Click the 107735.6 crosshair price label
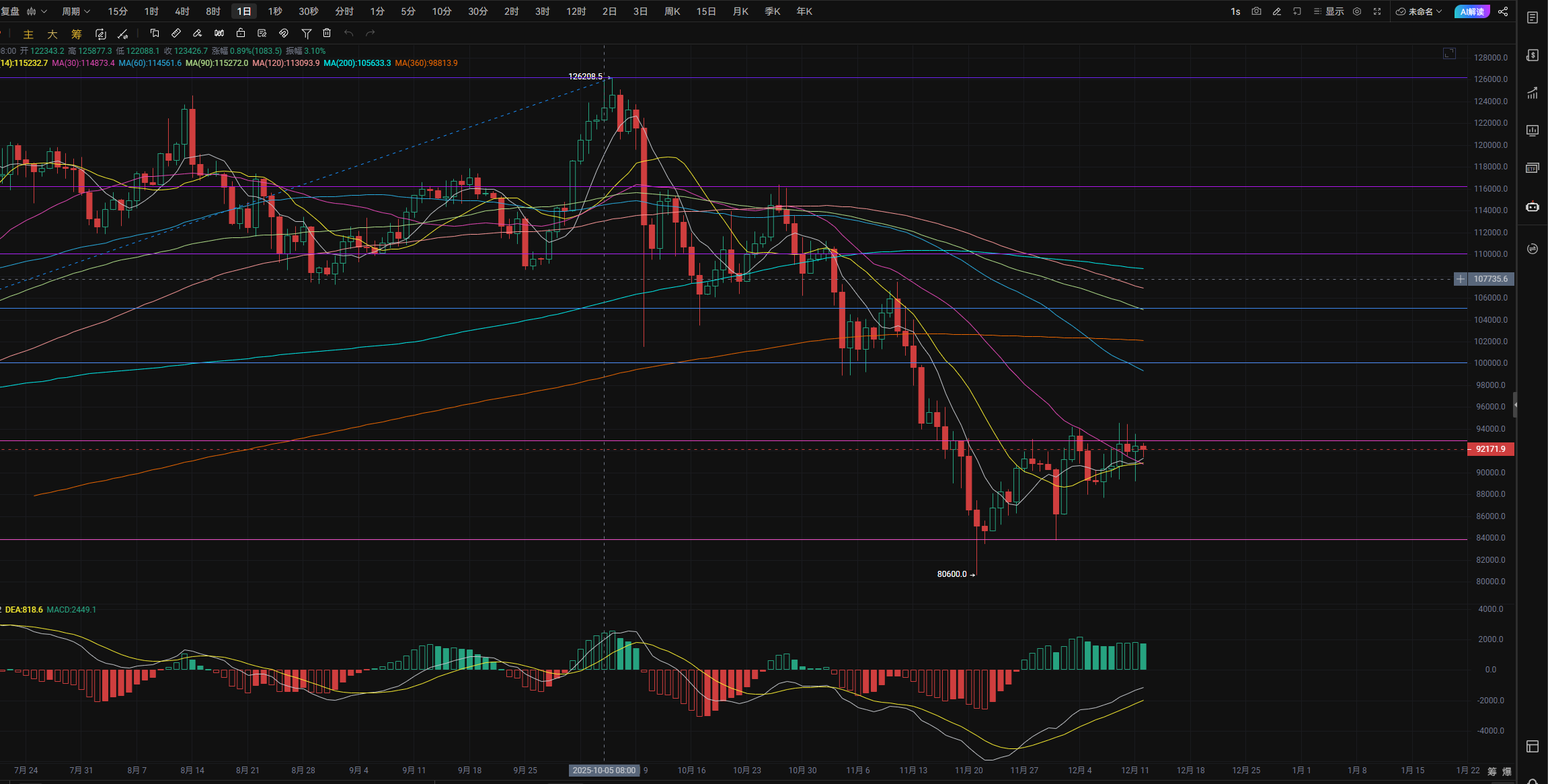 (x=1490, y=278)
